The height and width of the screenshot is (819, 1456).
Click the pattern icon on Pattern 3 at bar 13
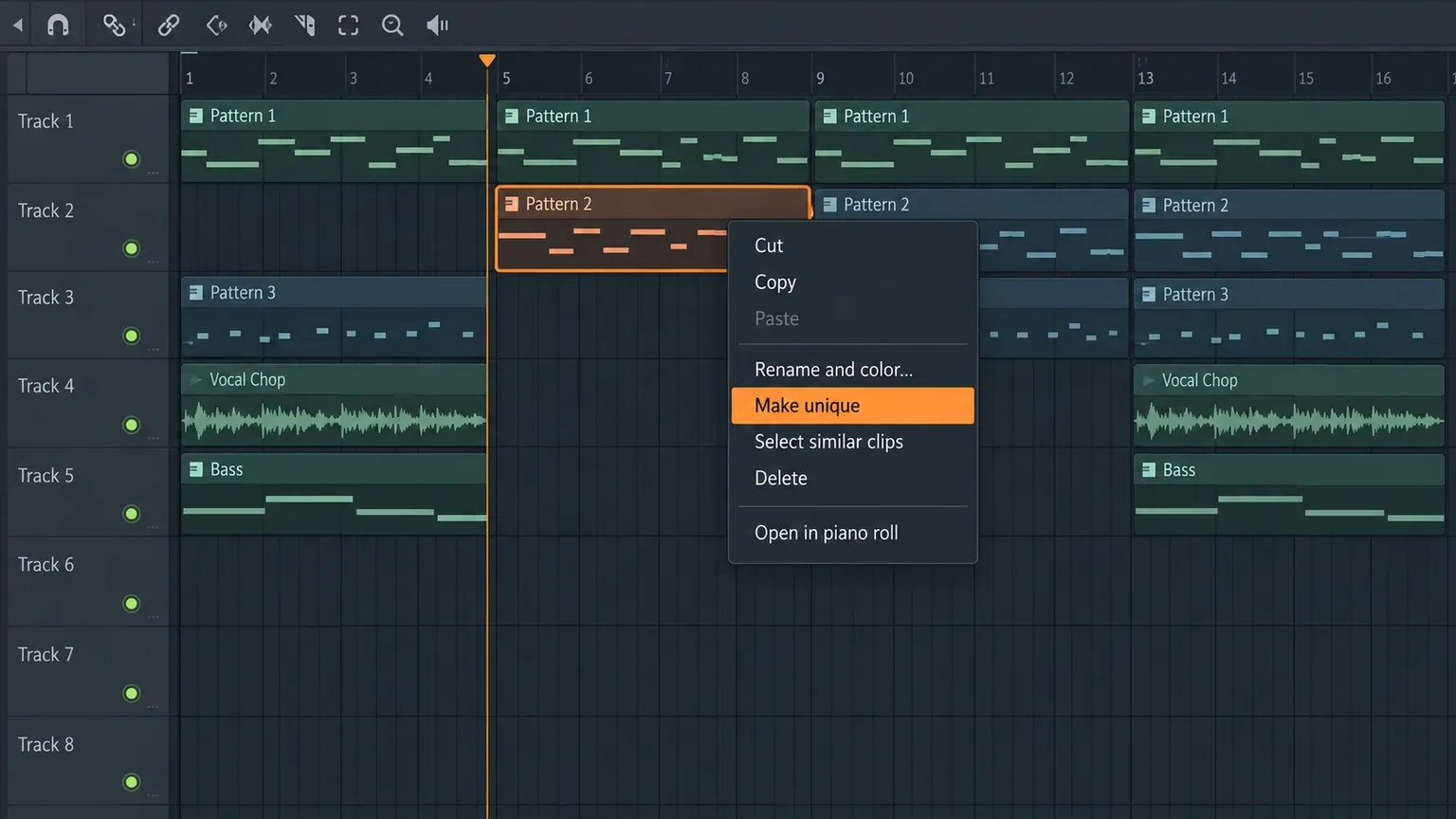click(x=1148, y=295)
